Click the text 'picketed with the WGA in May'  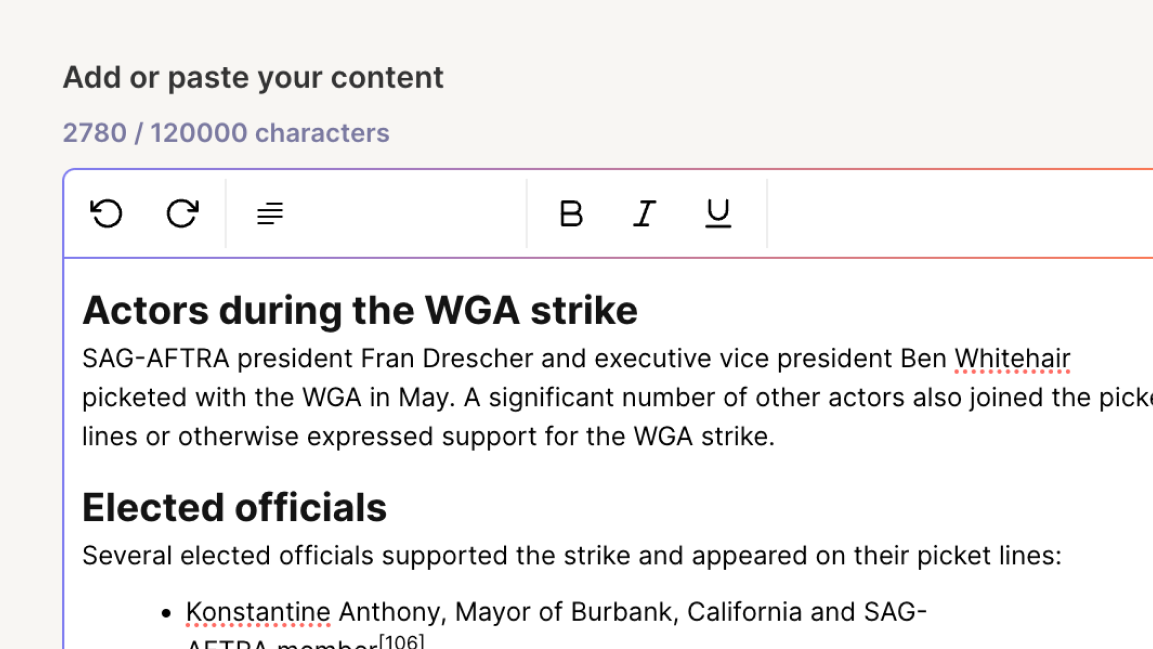(265, 398)
